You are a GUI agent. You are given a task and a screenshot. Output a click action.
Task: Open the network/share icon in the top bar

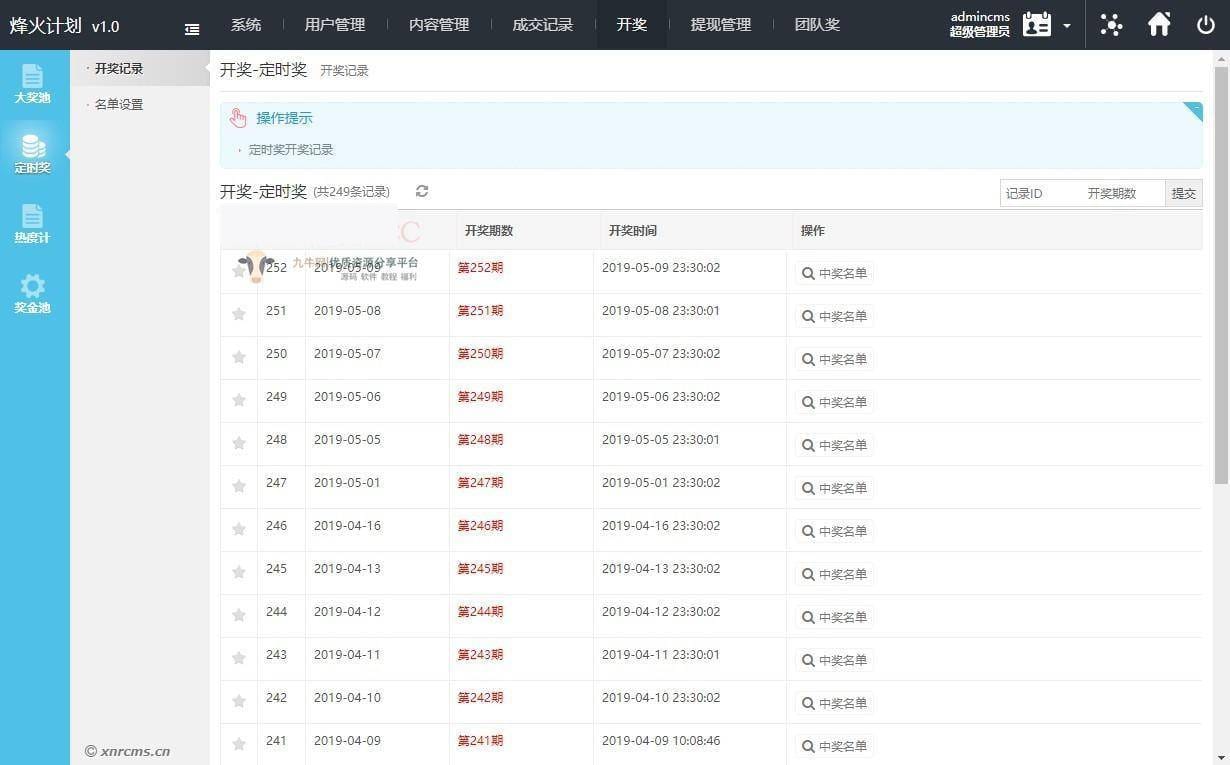pyautogui.click(x=1111, y=24)
